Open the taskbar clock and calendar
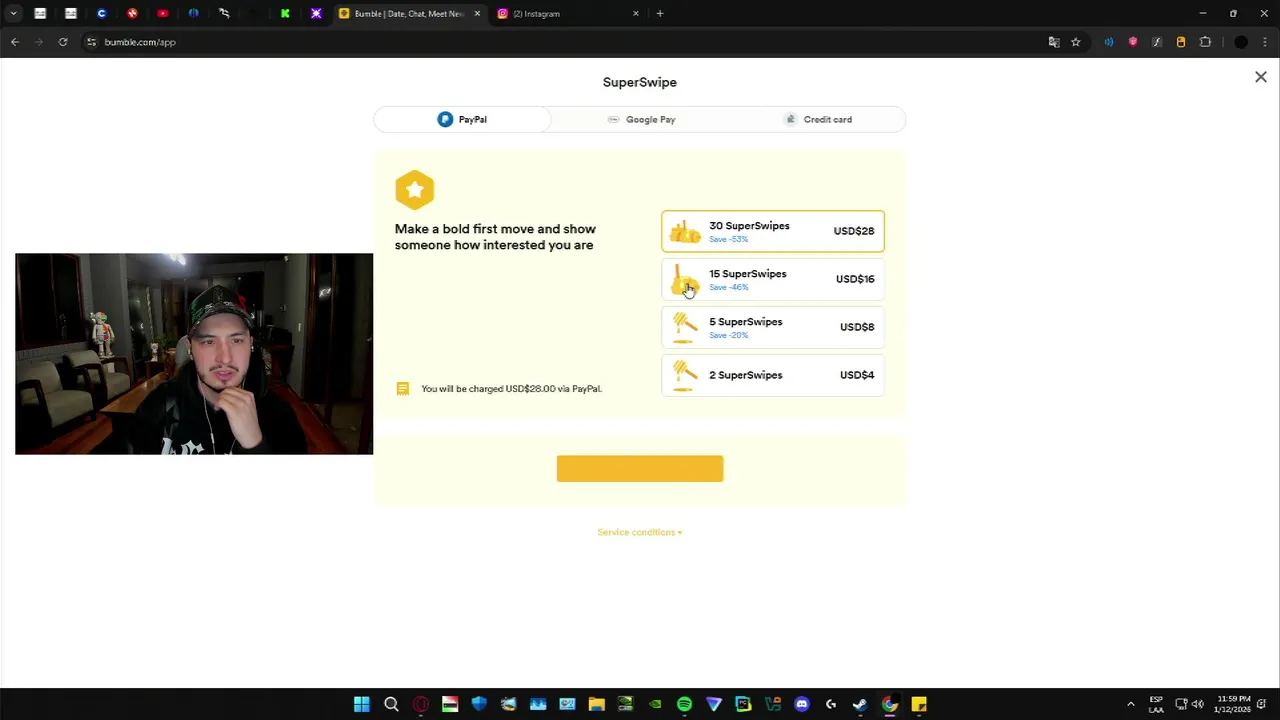This screenshot has height=720, width=1280. pos(1234,704)
